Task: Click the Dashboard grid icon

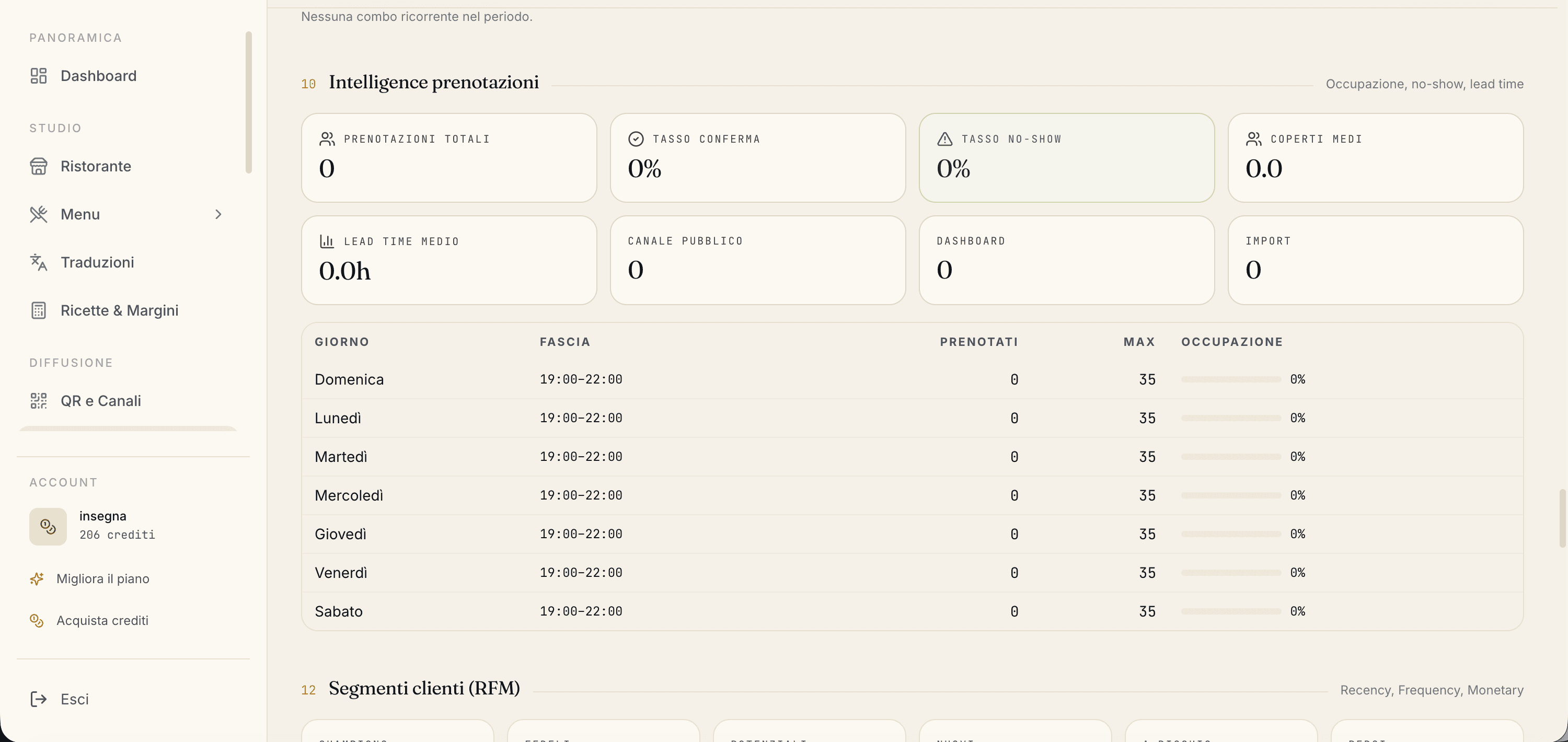Action: point(38,75)
